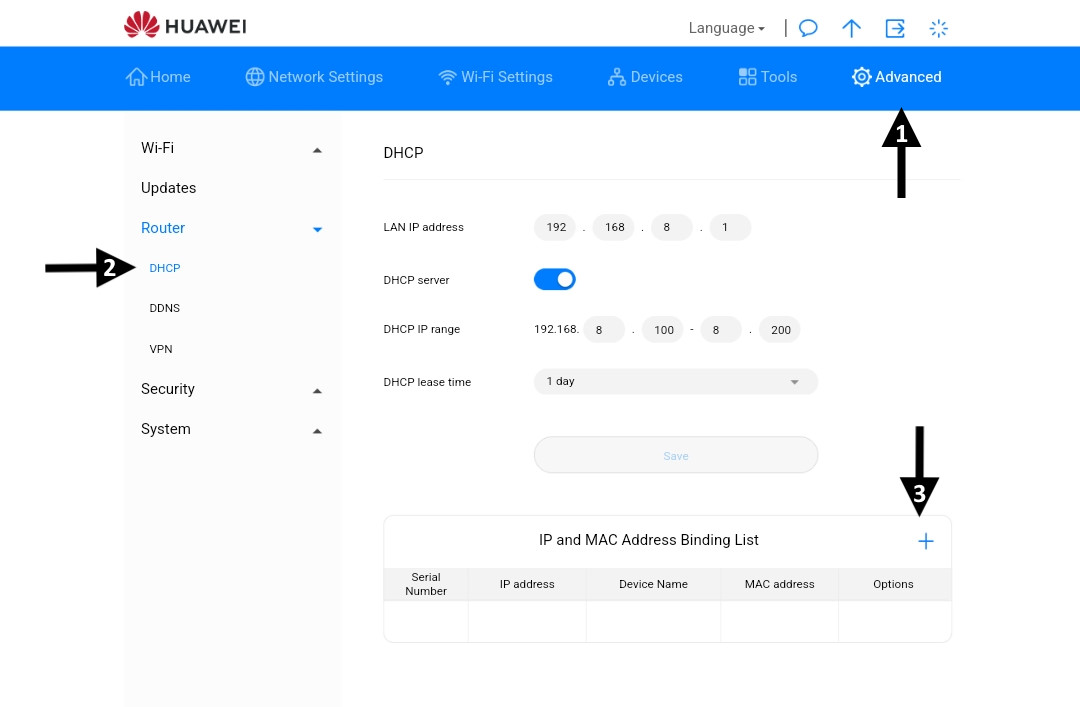Expand the System sidebar section

[231, 429]
